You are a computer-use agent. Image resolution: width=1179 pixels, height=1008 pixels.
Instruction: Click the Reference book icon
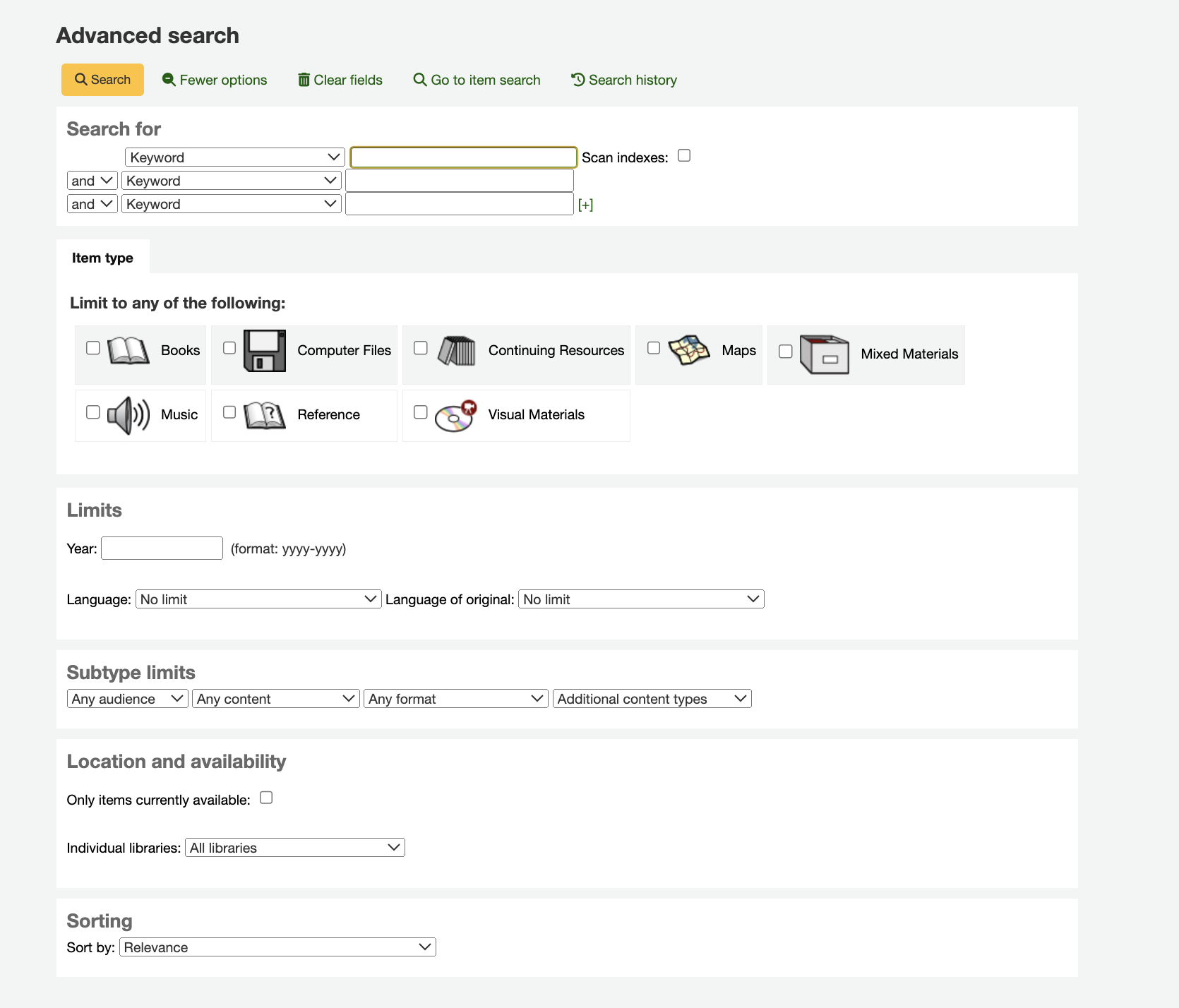[x=263, y=414]
